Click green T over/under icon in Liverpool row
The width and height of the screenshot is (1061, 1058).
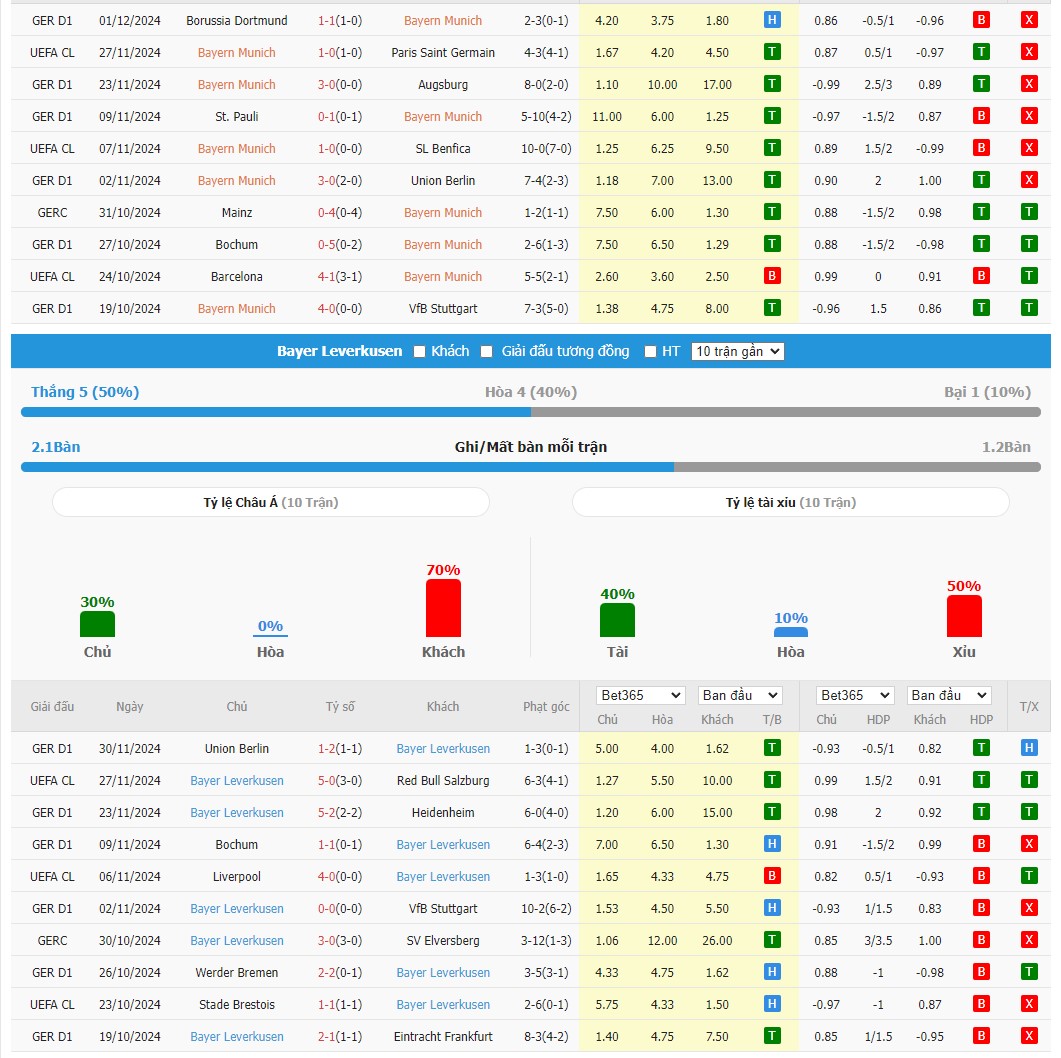[x=1029, y=876]
